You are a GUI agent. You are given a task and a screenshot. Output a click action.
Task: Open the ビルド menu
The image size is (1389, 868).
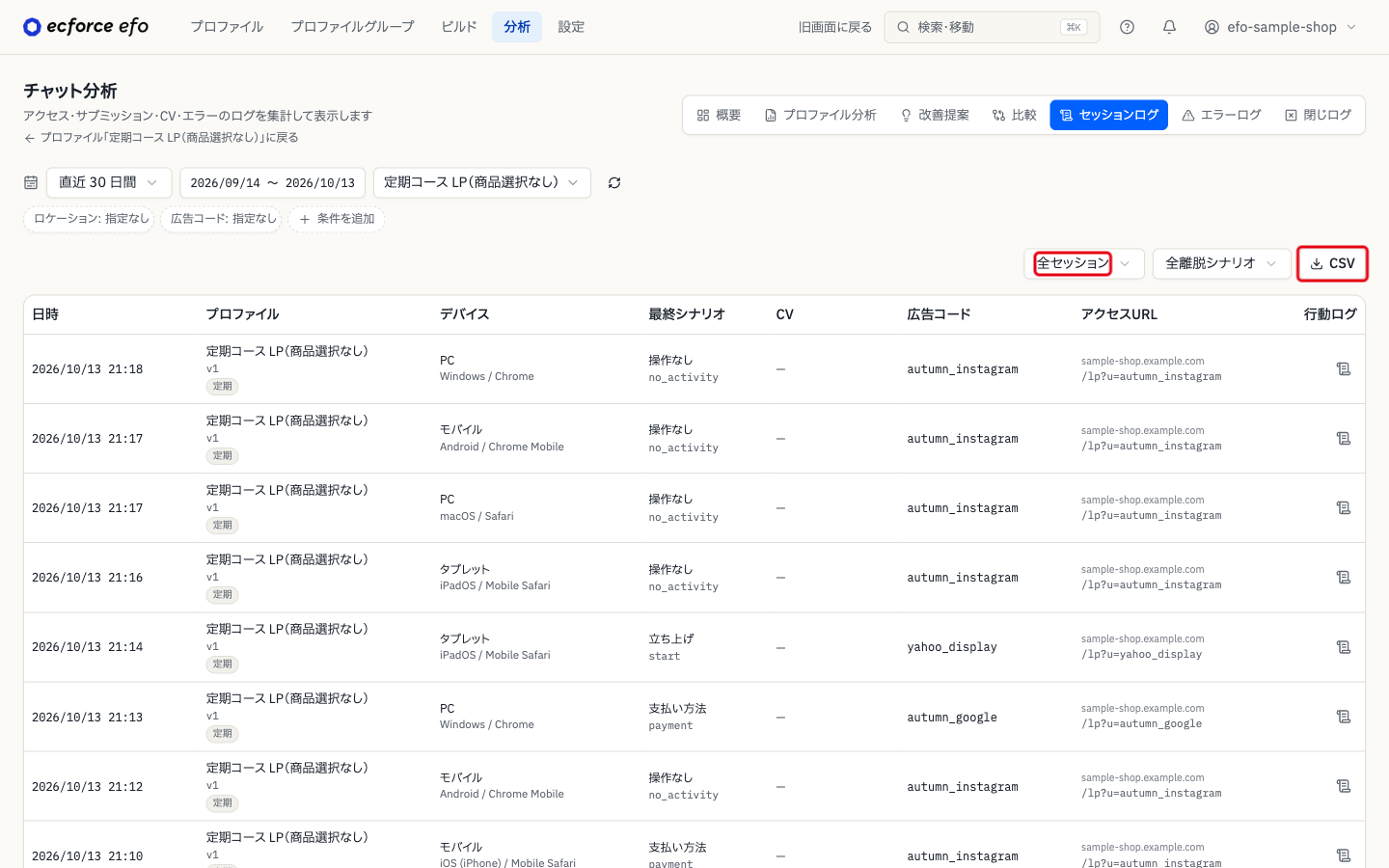pyautogui.click(x=459, y=27)
